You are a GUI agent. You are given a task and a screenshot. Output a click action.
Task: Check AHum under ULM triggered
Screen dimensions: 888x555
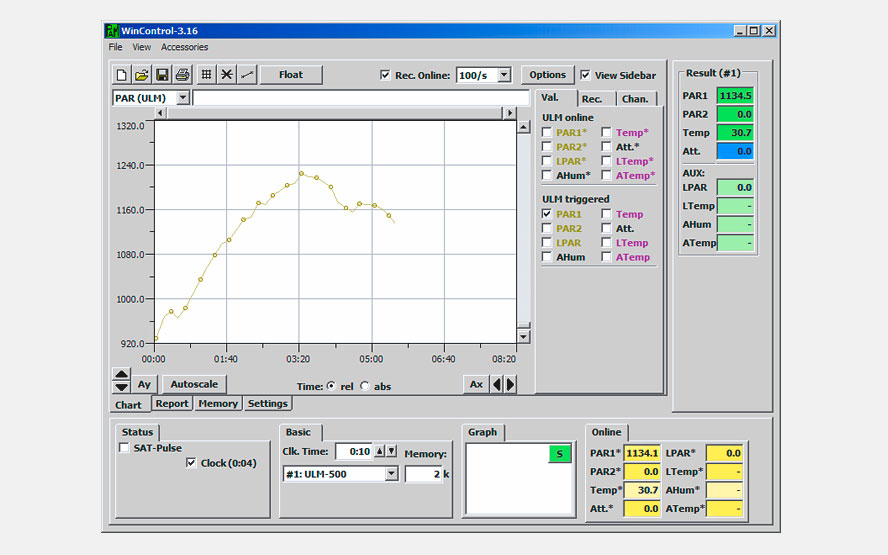[x=547, y=257]
